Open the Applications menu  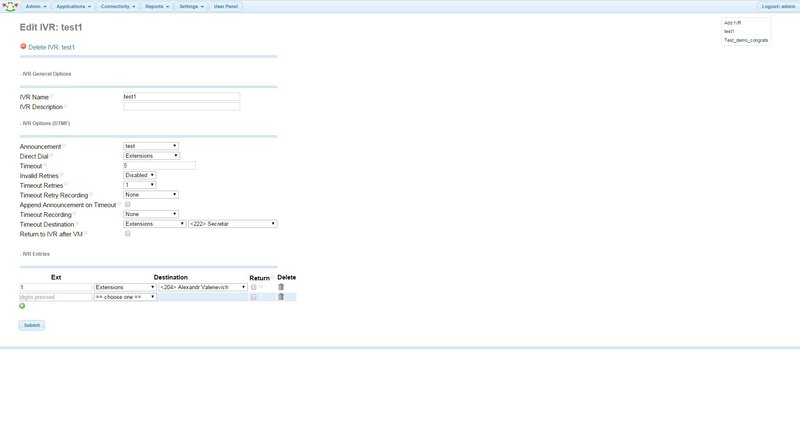(71, 6)
